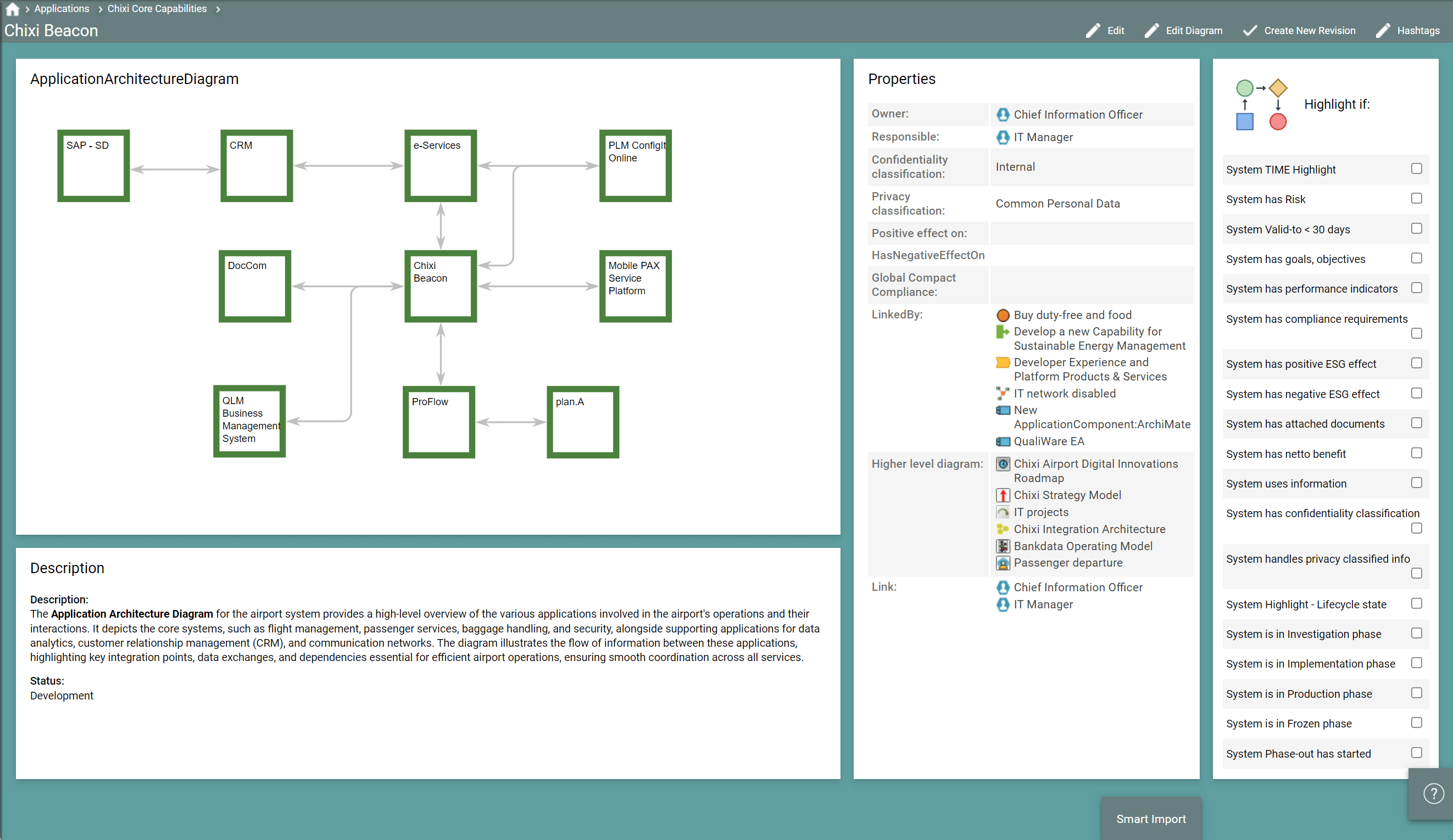Screen dimensions: 1453x840
Task: Check System is in Investigation phase
Action: [1416, 633]
